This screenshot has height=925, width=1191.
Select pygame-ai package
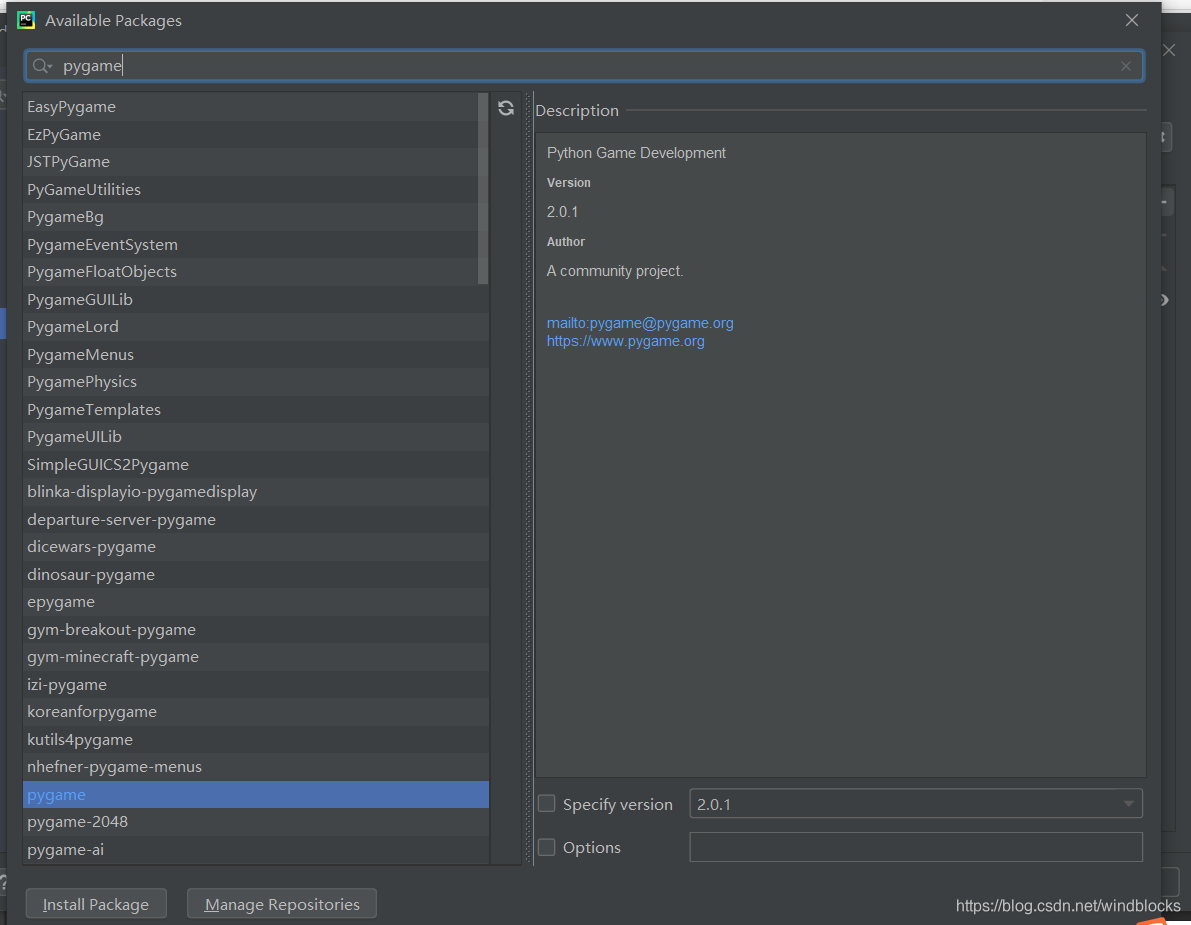pyautogui.click(x=256, y=850)
